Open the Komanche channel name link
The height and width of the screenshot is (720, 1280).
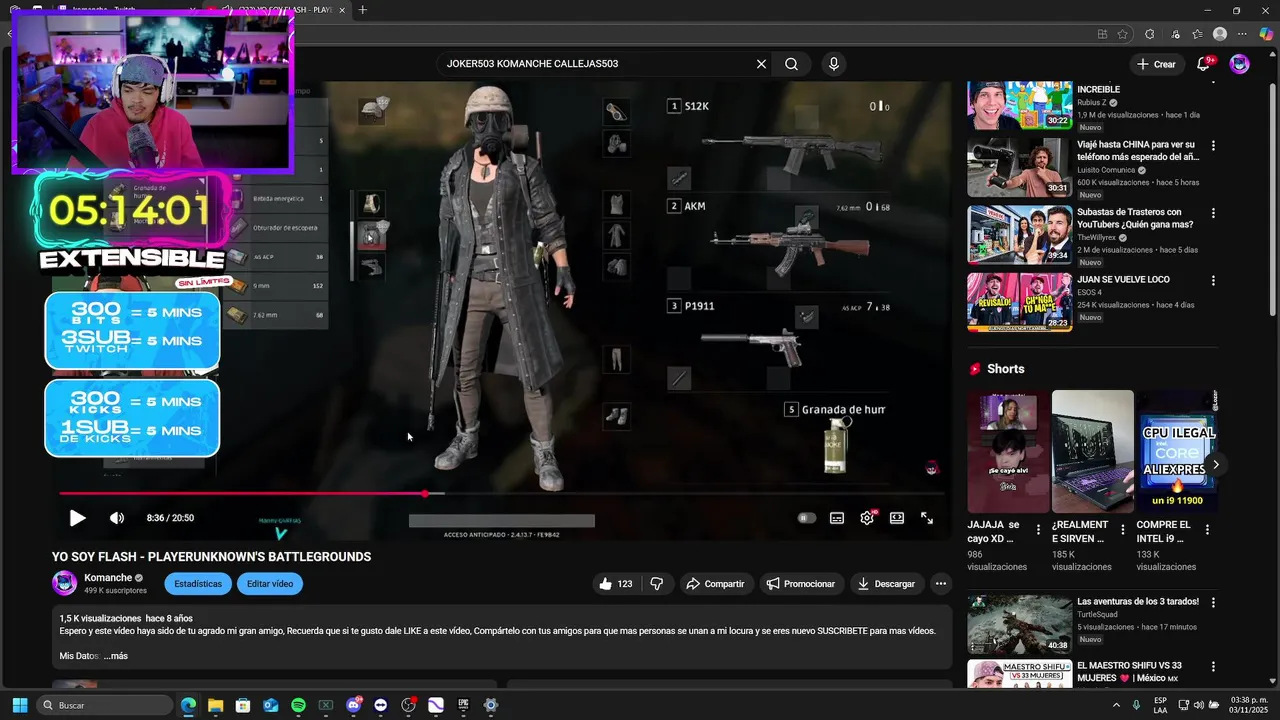108,578
